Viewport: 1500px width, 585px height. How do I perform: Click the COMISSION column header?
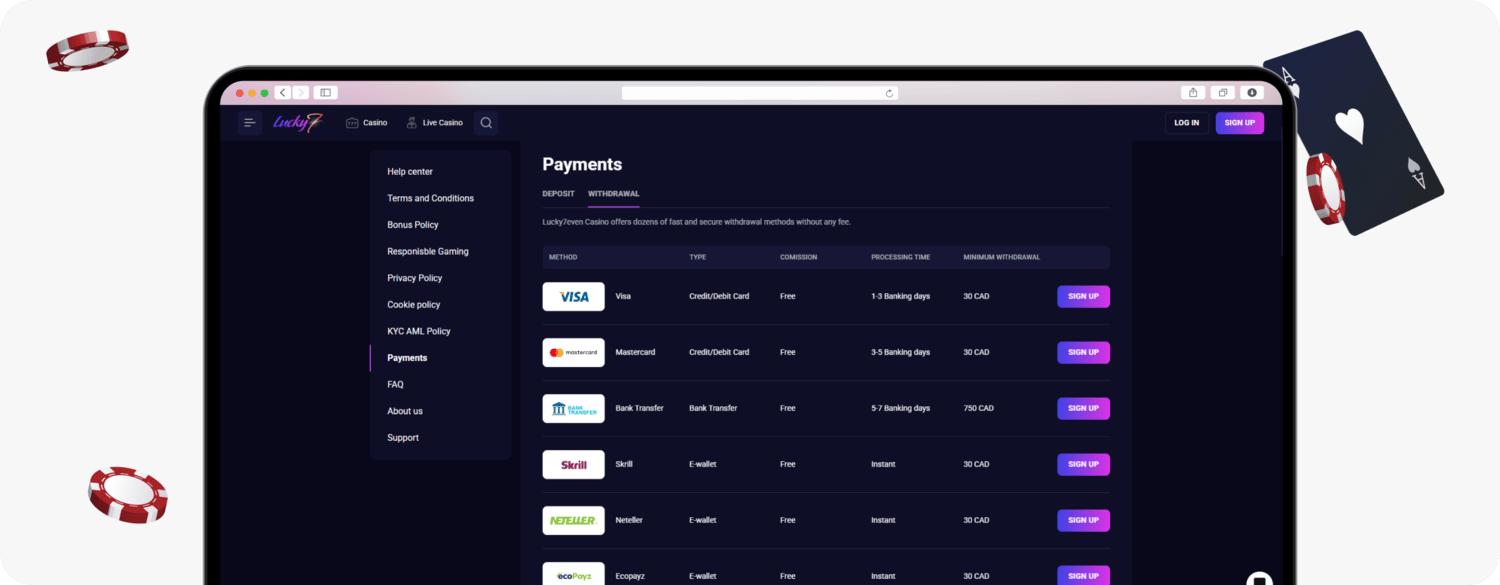[x=798, y=257]
